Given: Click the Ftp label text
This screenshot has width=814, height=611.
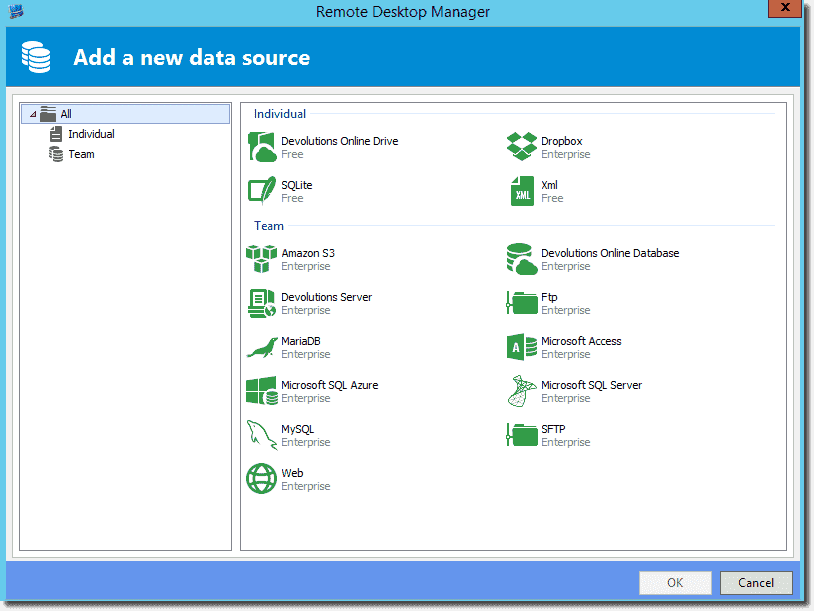Looking at the screenshot, I should [x=549, y=297].
